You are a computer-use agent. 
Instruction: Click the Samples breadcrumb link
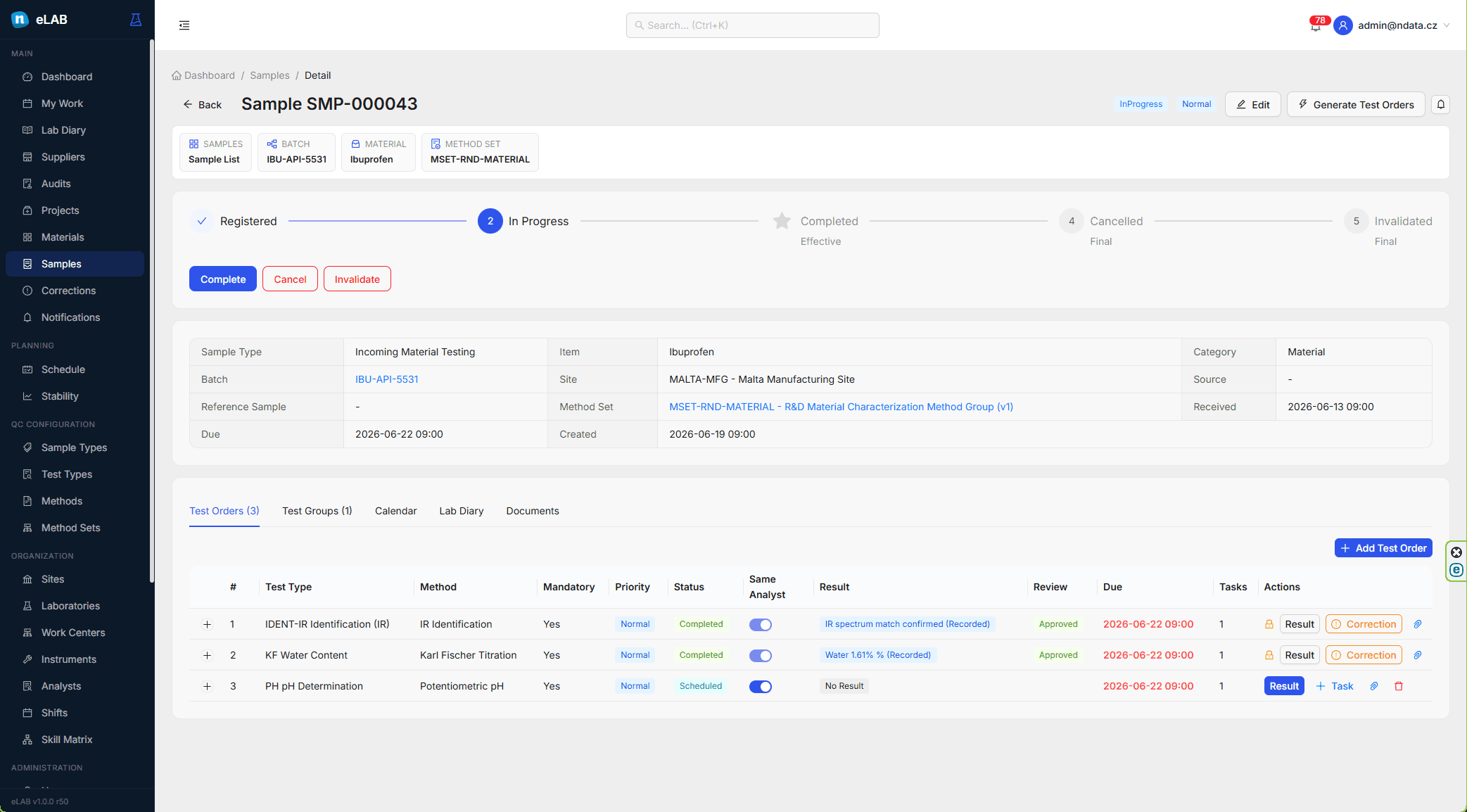point(269,75)
